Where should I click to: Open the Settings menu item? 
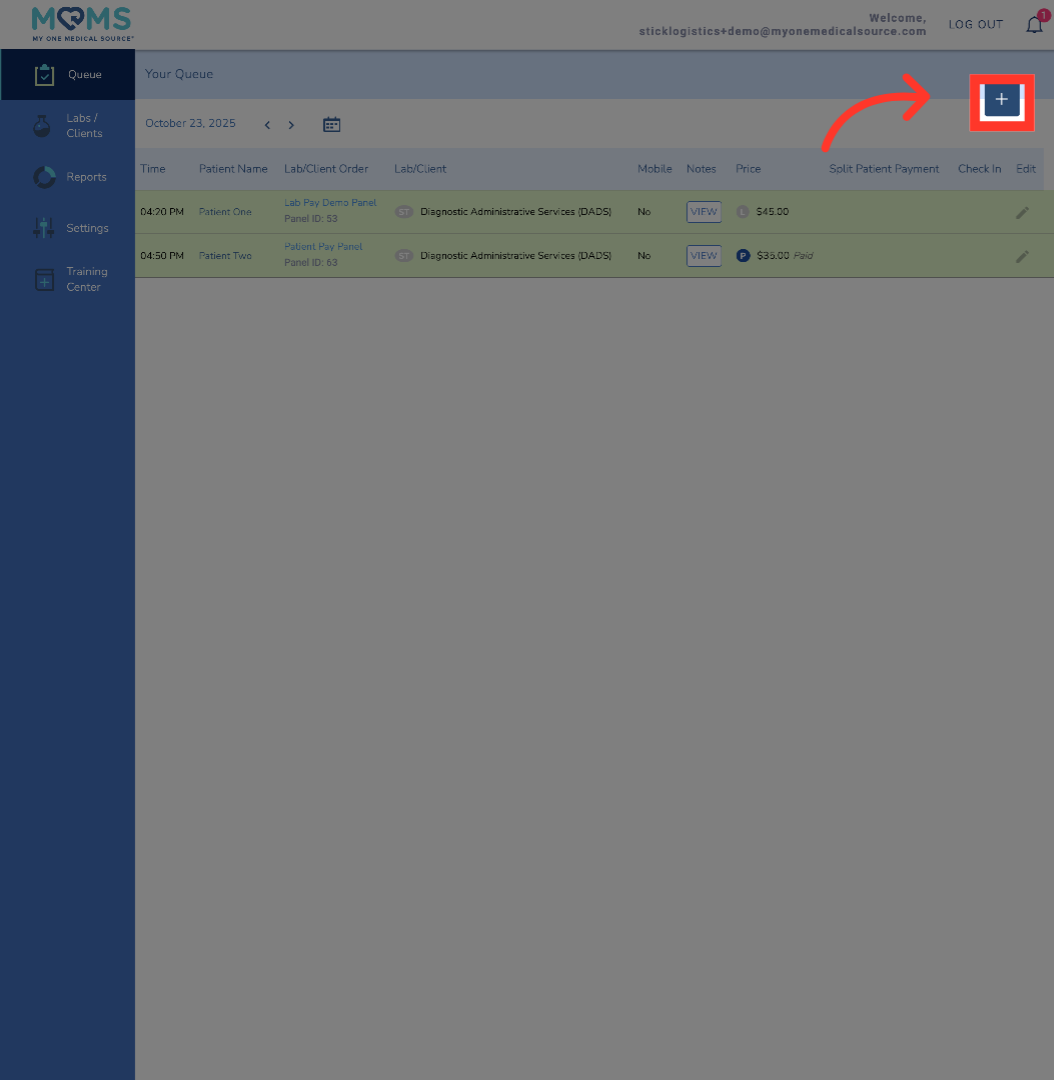pyautogui.click(x=68, y=228)
